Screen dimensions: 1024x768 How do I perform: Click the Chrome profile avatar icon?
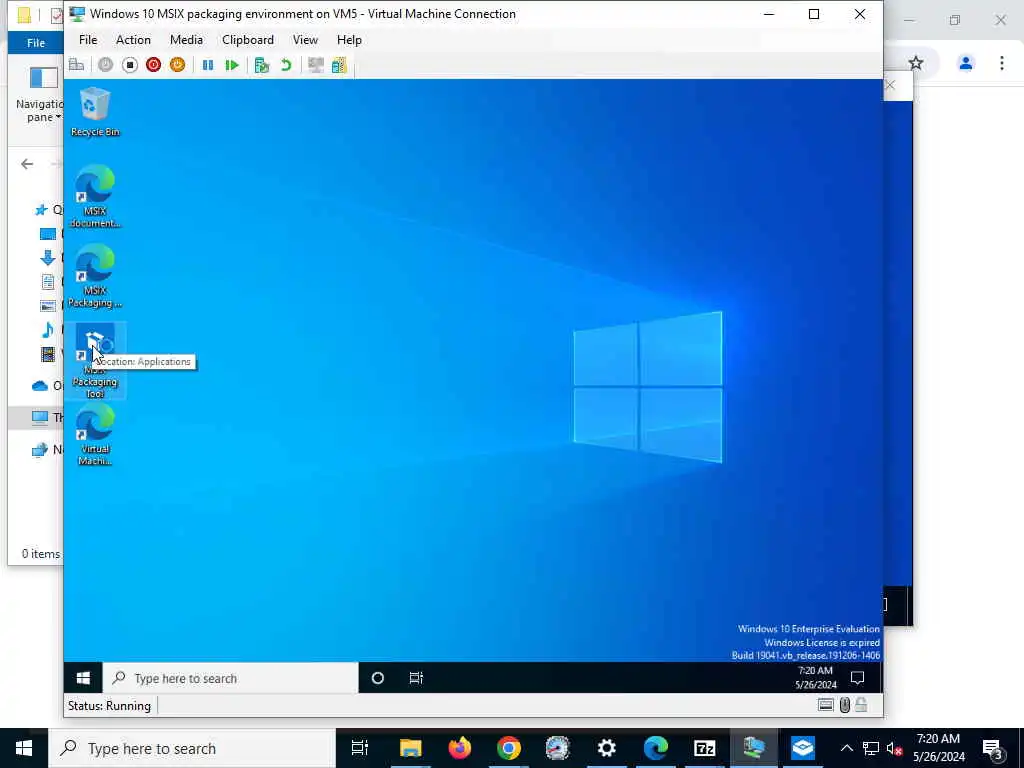point(966,63)
